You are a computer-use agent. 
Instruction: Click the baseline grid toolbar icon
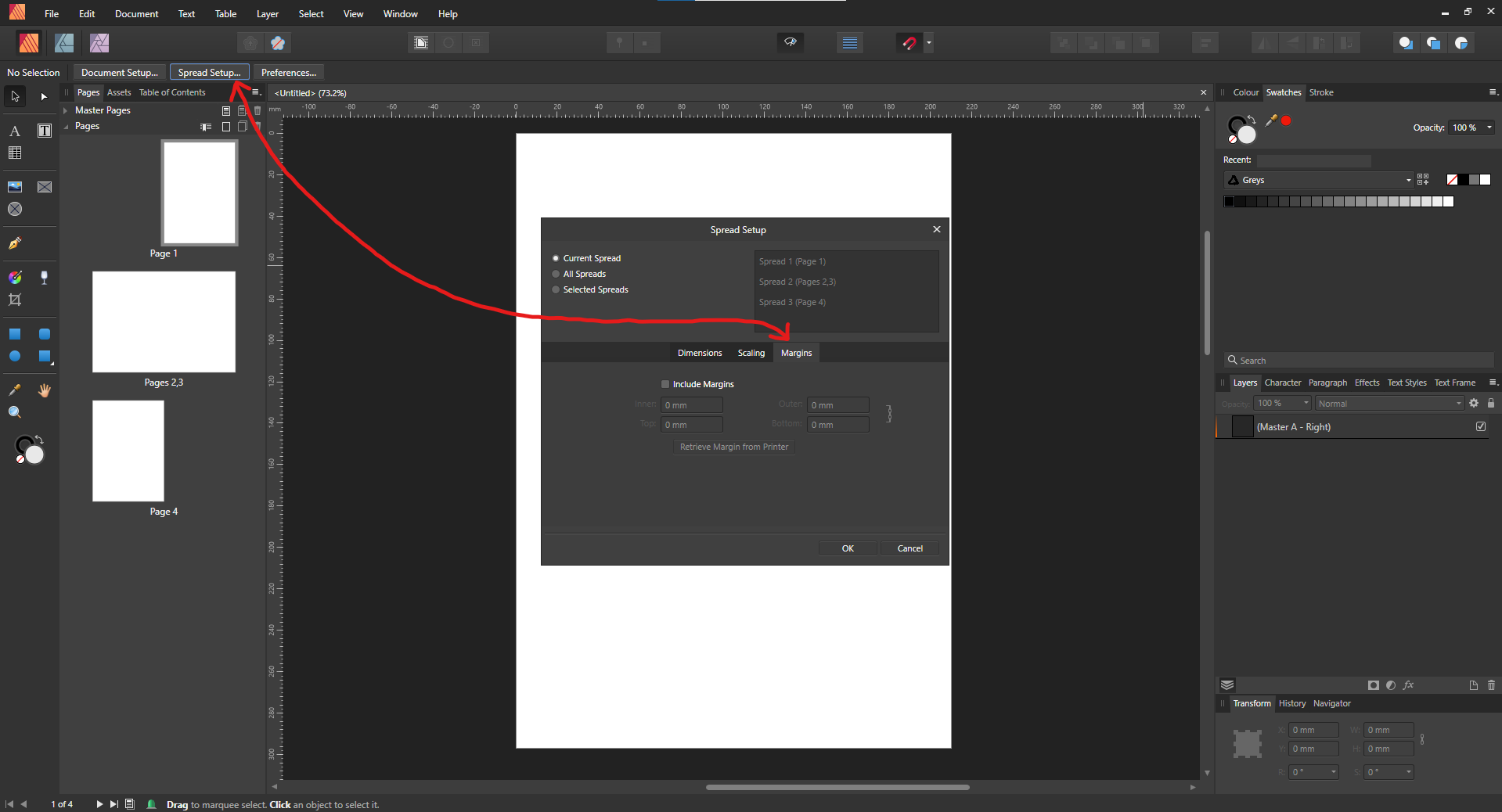click(850, 43)
